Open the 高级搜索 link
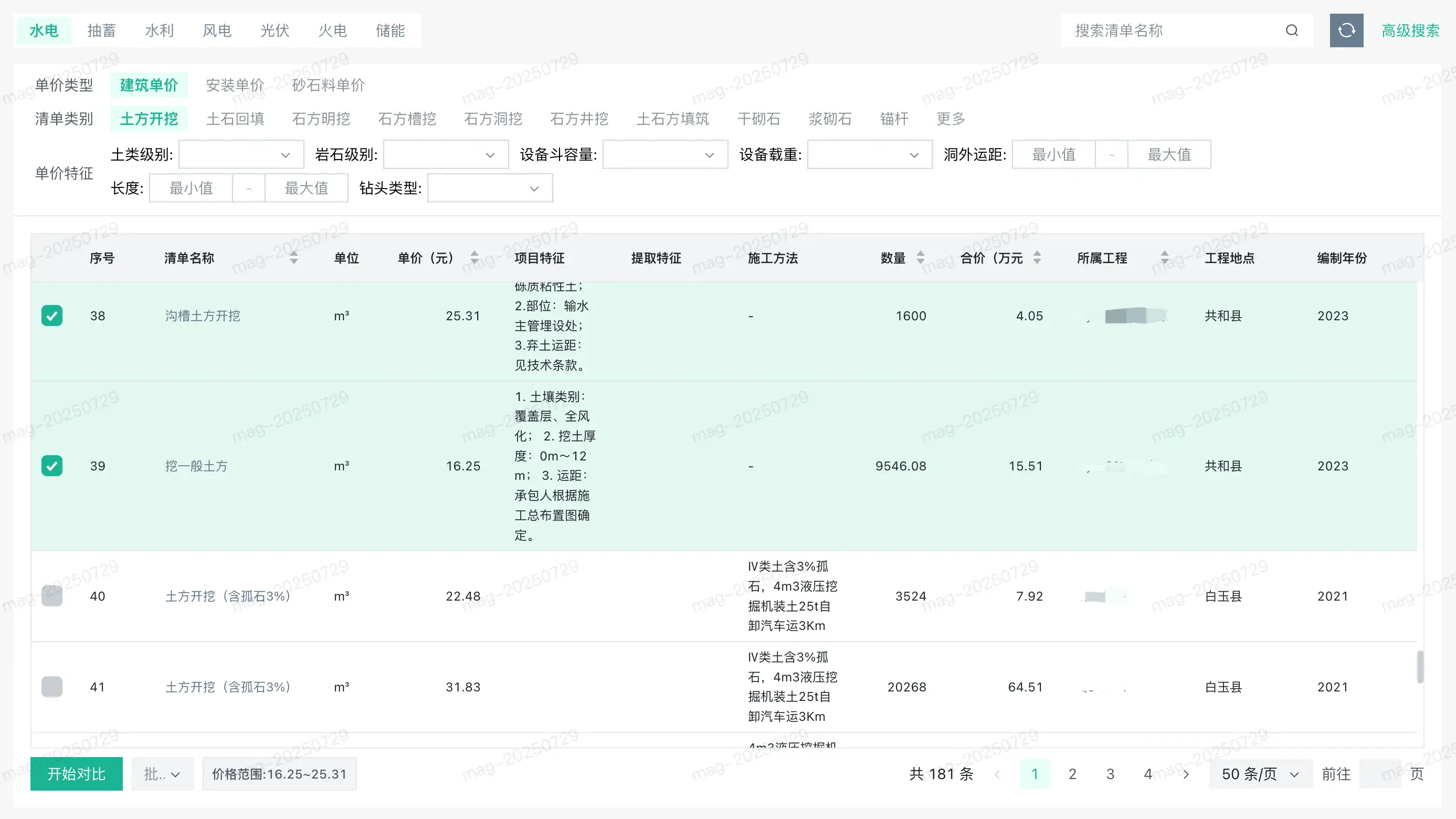This screenshot has width=1456, height=819. point(1410,30)
